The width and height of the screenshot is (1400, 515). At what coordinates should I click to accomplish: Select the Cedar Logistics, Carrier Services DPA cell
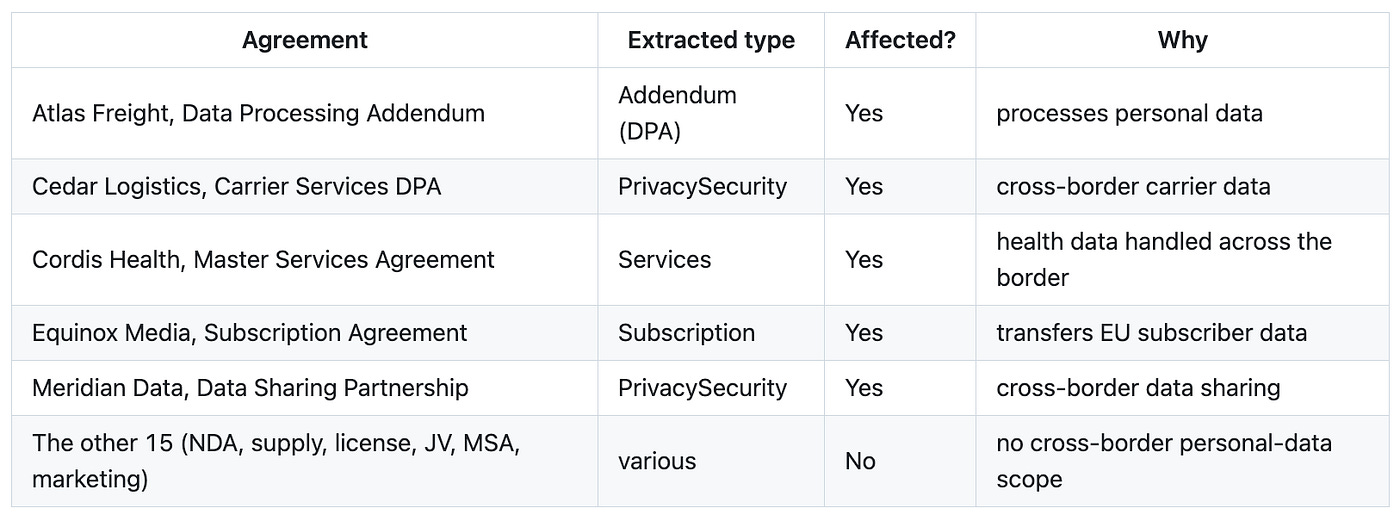pyautogui.click(x=305, y=186)
